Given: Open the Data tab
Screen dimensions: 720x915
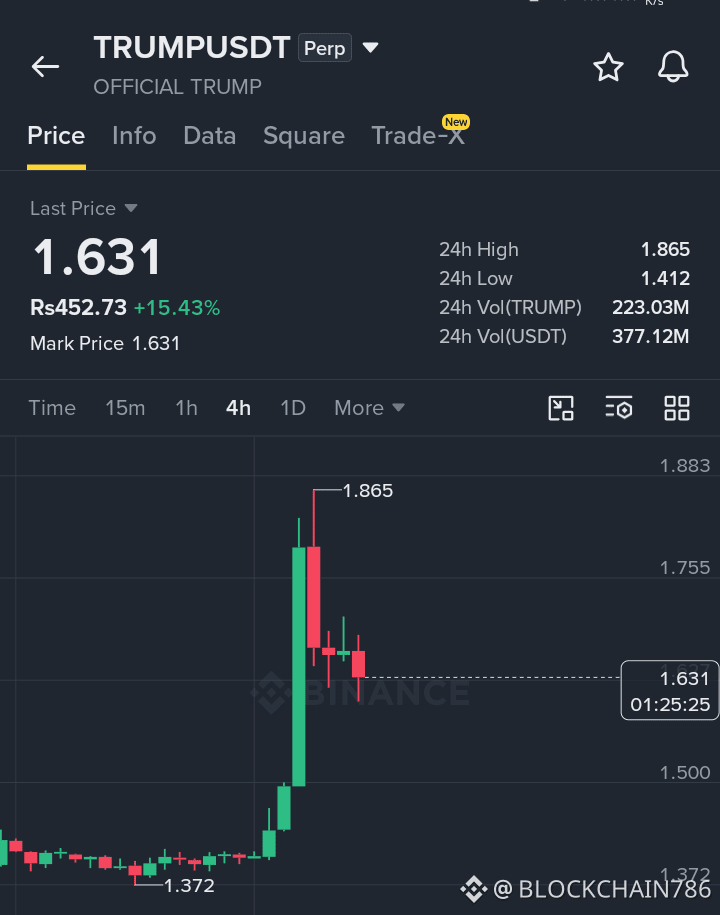Looking at the screenshot, I should 209,136.
